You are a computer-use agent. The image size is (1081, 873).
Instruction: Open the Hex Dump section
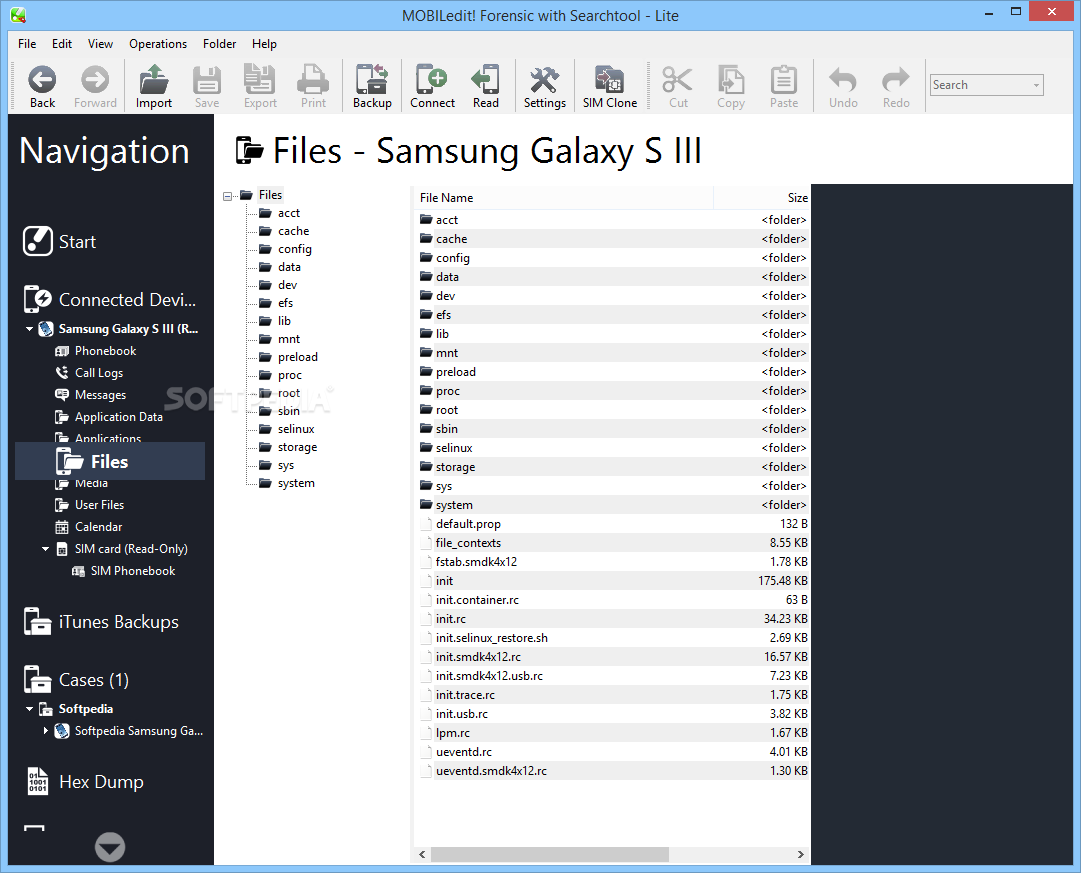point(85,781)
